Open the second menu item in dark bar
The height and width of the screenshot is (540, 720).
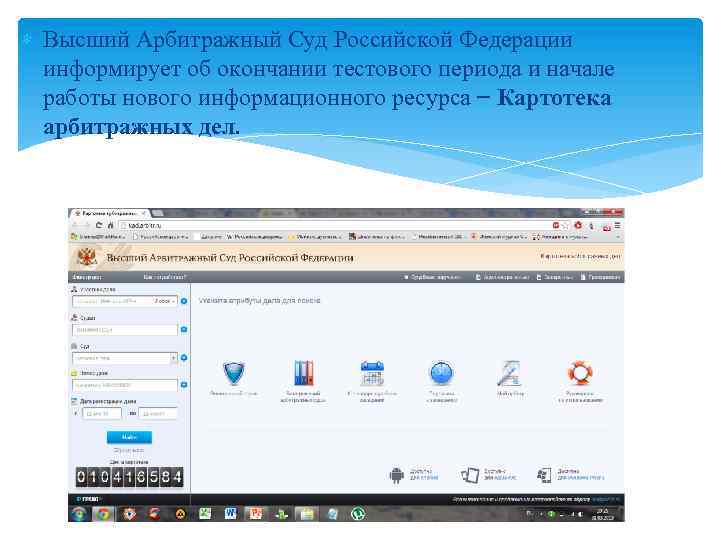coord(165,277)
